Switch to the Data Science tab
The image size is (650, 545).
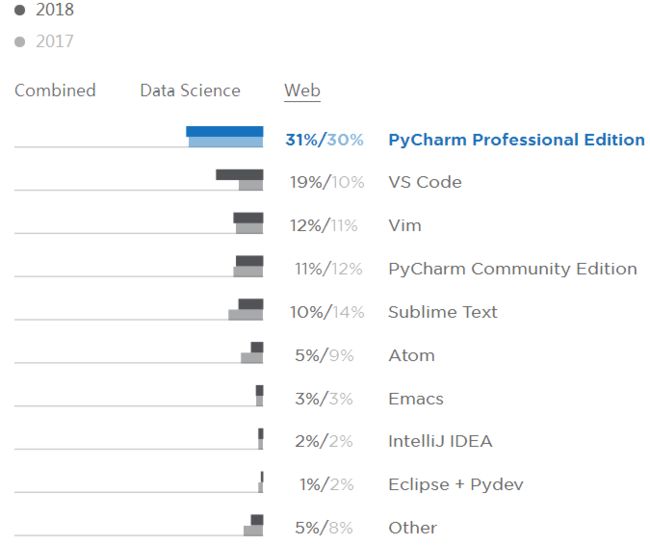(x=190, y=90)
